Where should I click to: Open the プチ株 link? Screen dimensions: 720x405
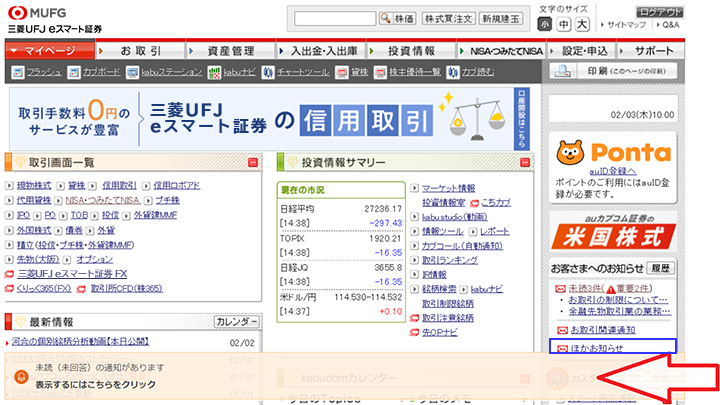(168, 200)
